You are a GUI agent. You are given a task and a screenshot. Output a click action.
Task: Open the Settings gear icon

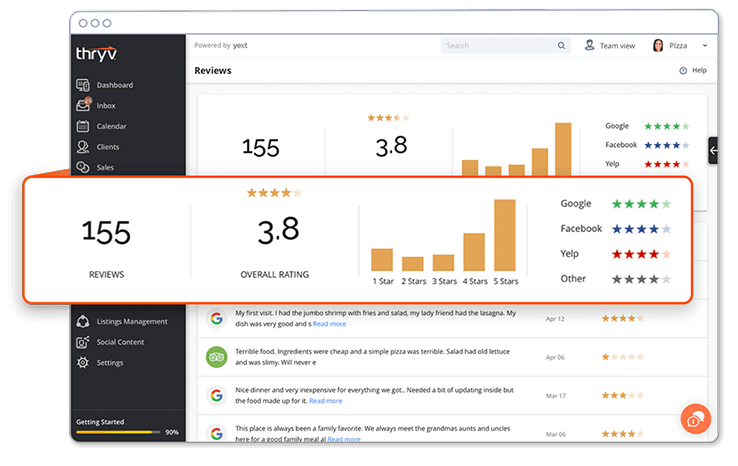click(84, 362)
